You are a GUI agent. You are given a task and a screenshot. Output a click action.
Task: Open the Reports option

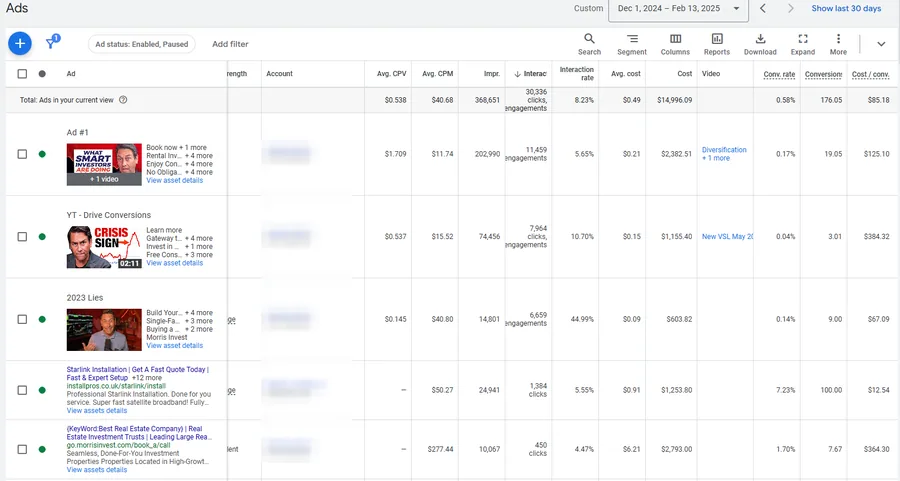717,44
